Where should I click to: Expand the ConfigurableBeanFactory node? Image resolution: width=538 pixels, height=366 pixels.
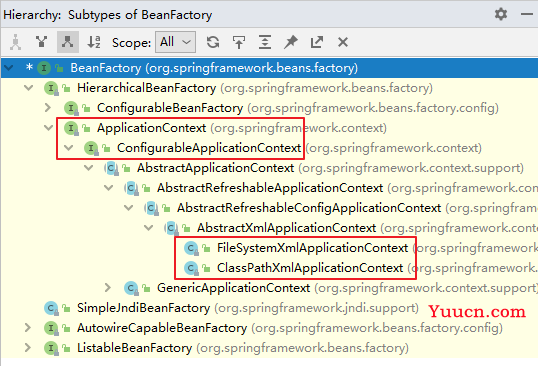48,108
